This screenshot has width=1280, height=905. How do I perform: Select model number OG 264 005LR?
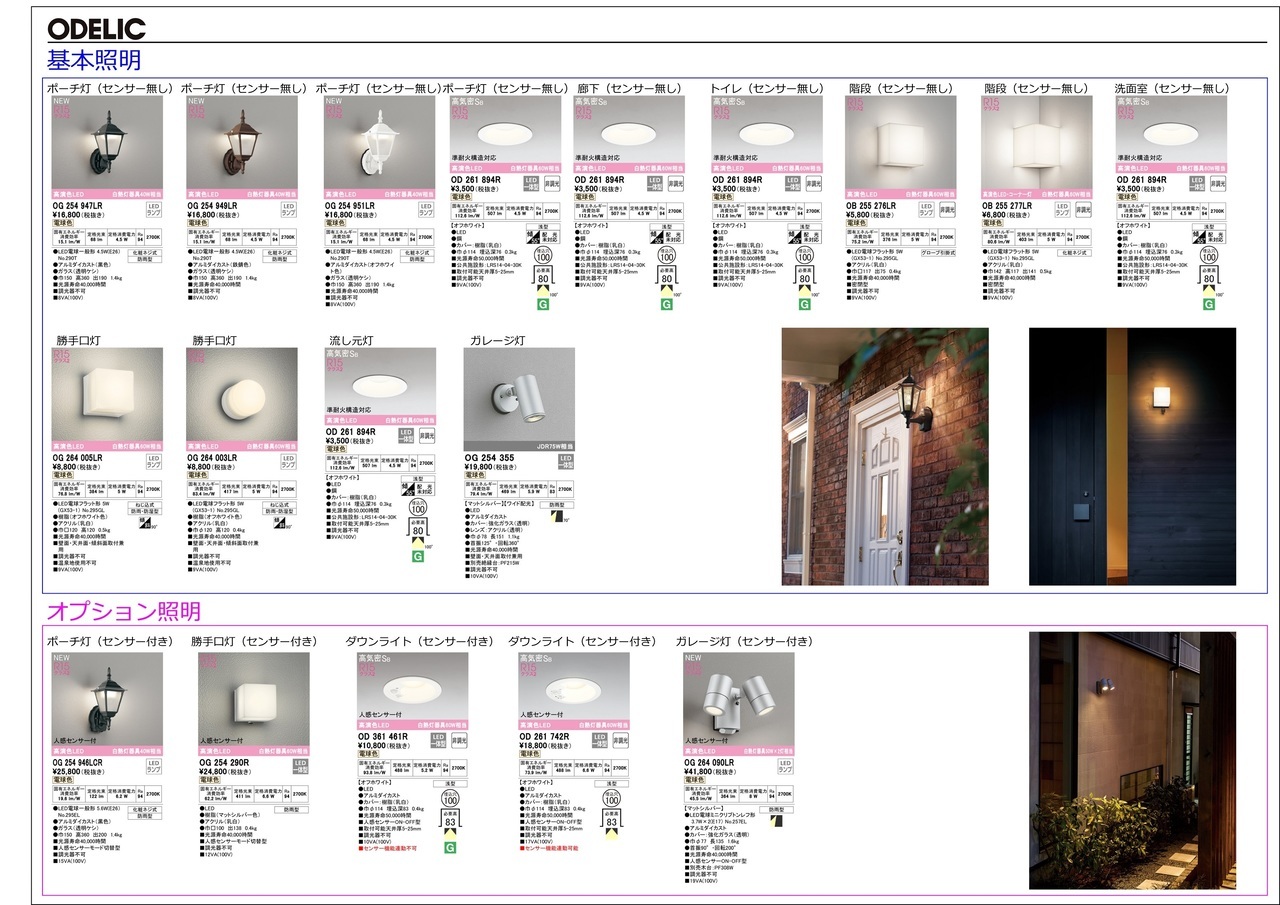coord(76,457)
